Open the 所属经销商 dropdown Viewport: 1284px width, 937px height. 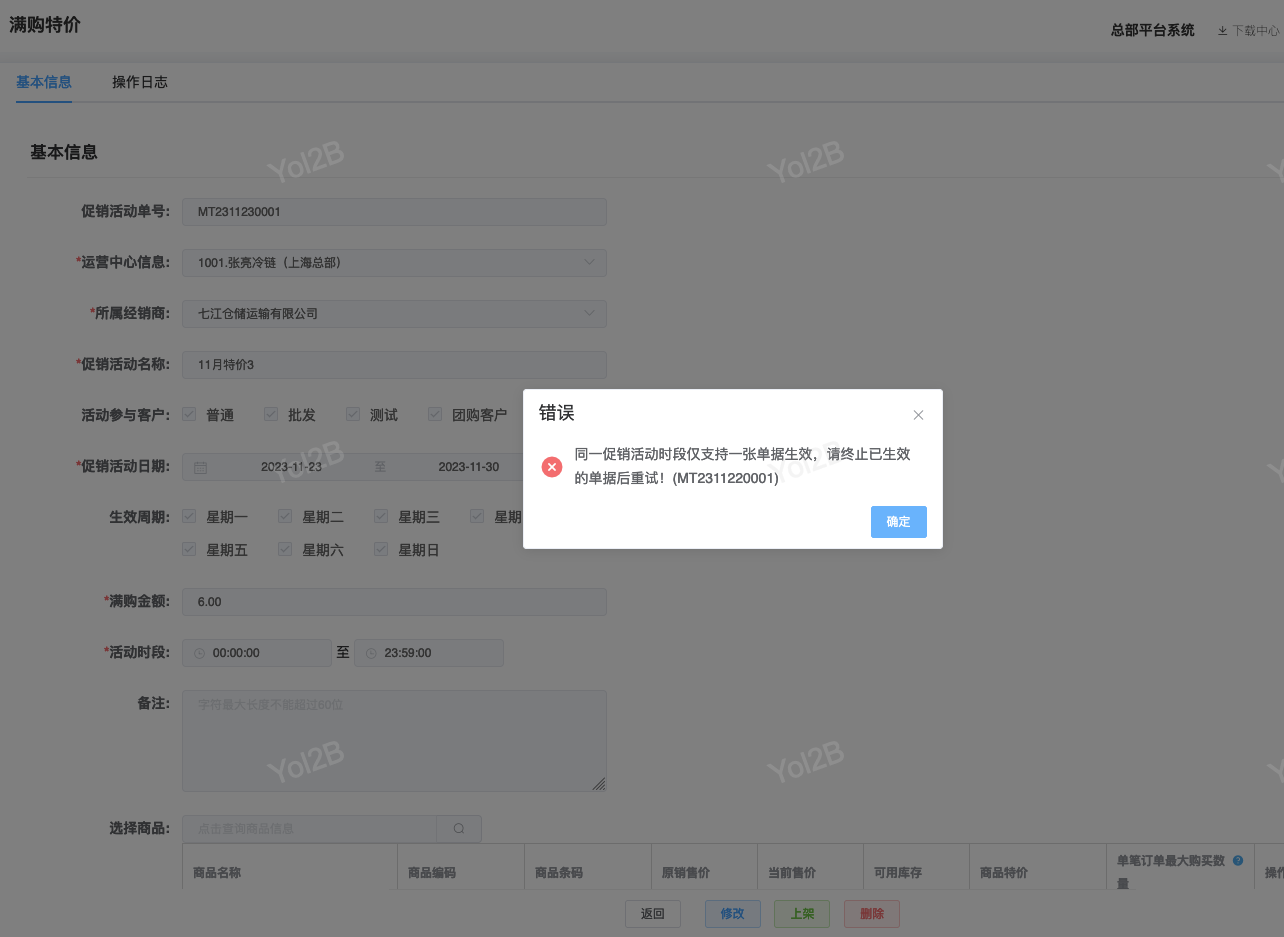394,314
